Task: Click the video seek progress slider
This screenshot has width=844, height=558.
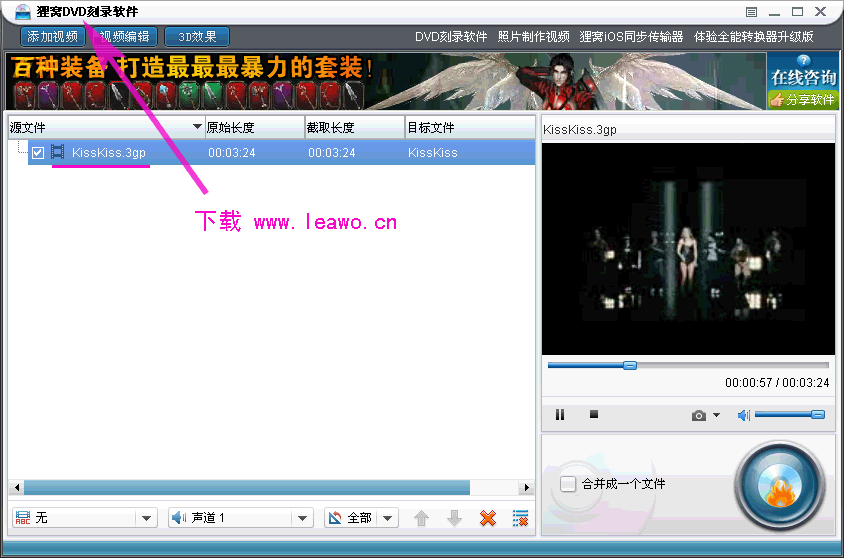Action: (x=687, y=365)
